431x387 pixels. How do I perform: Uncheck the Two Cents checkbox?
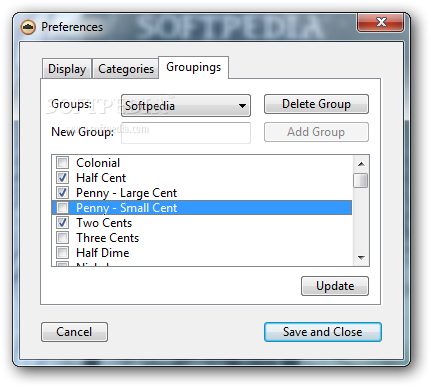(62, 223)
